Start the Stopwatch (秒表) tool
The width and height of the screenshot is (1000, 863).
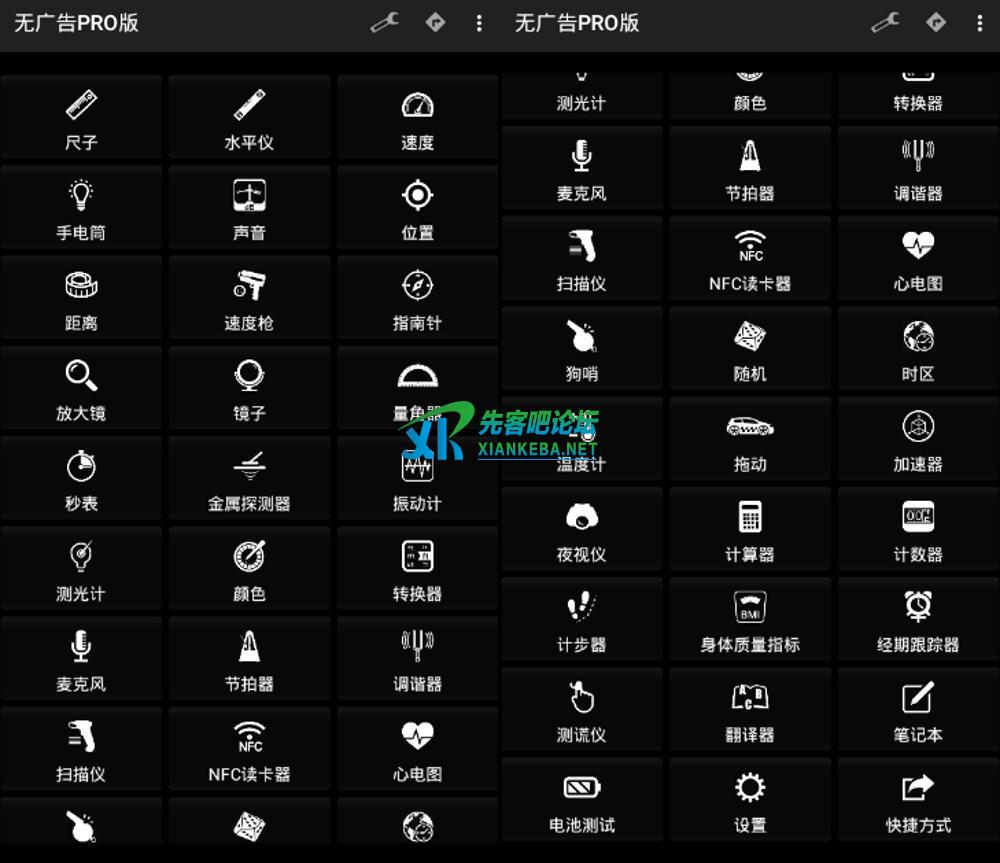point(81,478)
